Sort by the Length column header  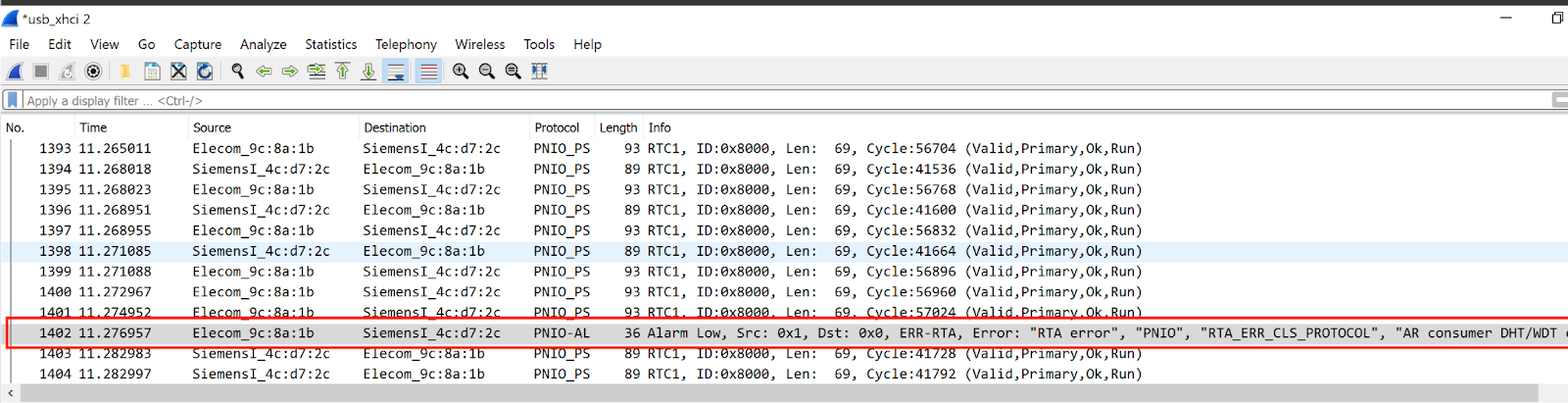(618, 127)
